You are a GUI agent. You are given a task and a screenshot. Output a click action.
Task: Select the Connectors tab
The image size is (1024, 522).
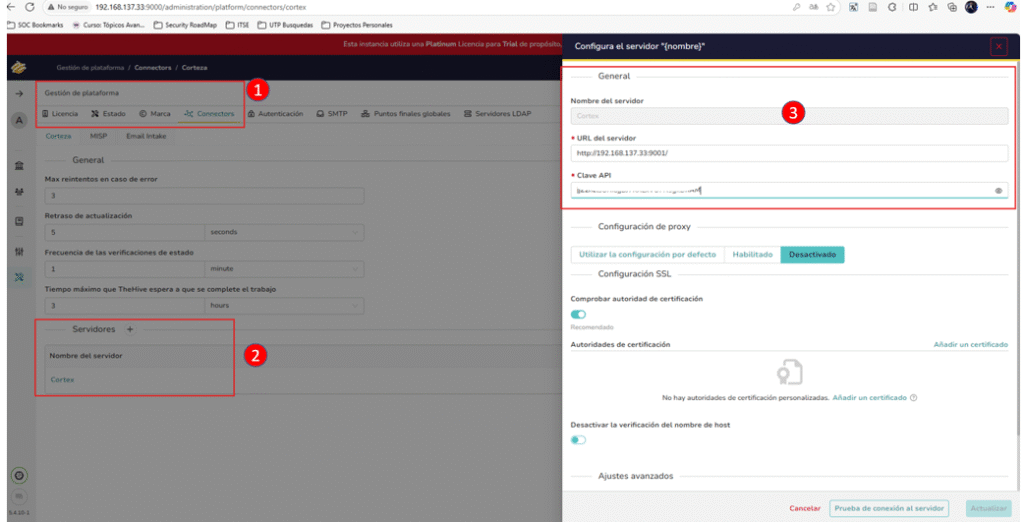[209, 114]
